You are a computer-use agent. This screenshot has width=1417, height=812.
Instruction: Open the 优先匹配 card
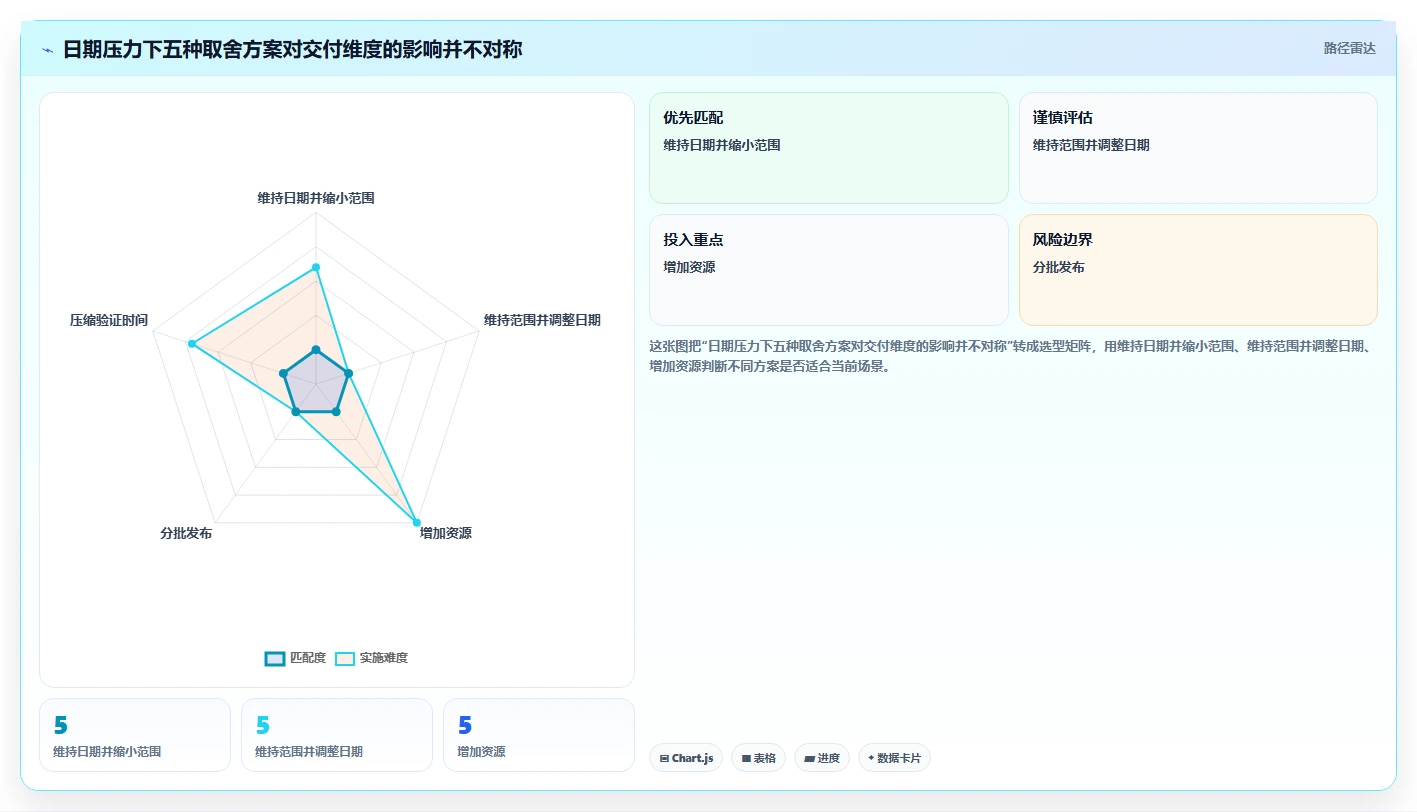tap(829, 148)
